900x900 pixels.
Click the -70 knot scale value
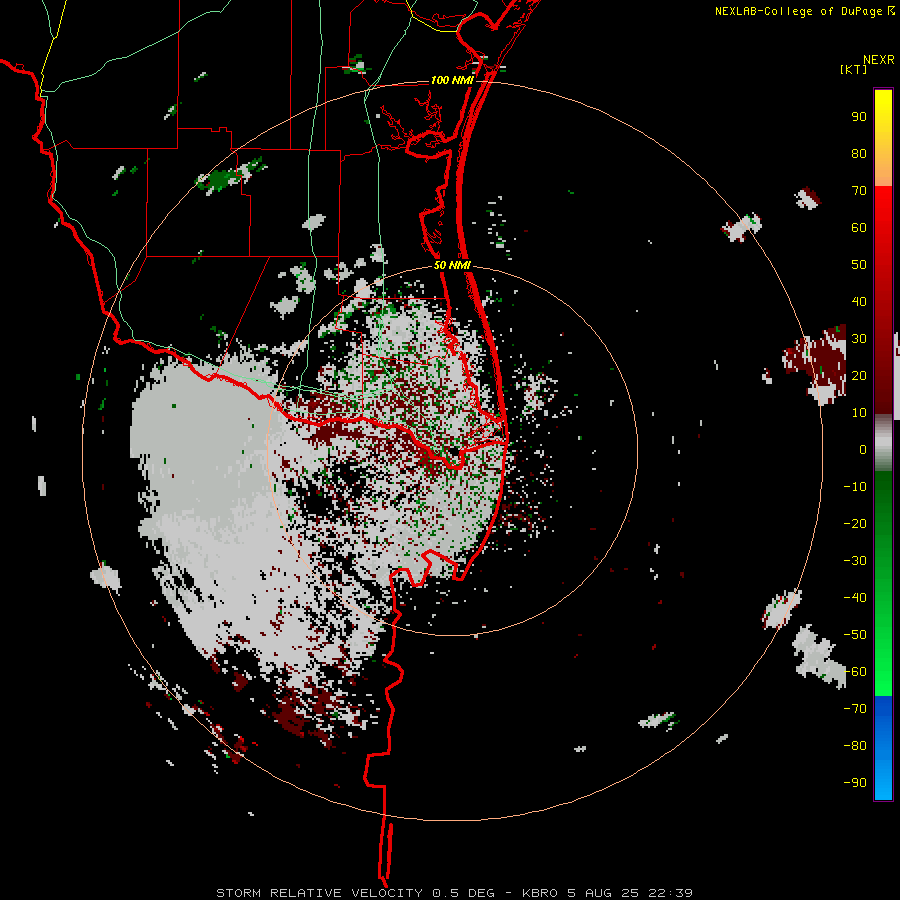pyautogui.click(x=855, y=709)
